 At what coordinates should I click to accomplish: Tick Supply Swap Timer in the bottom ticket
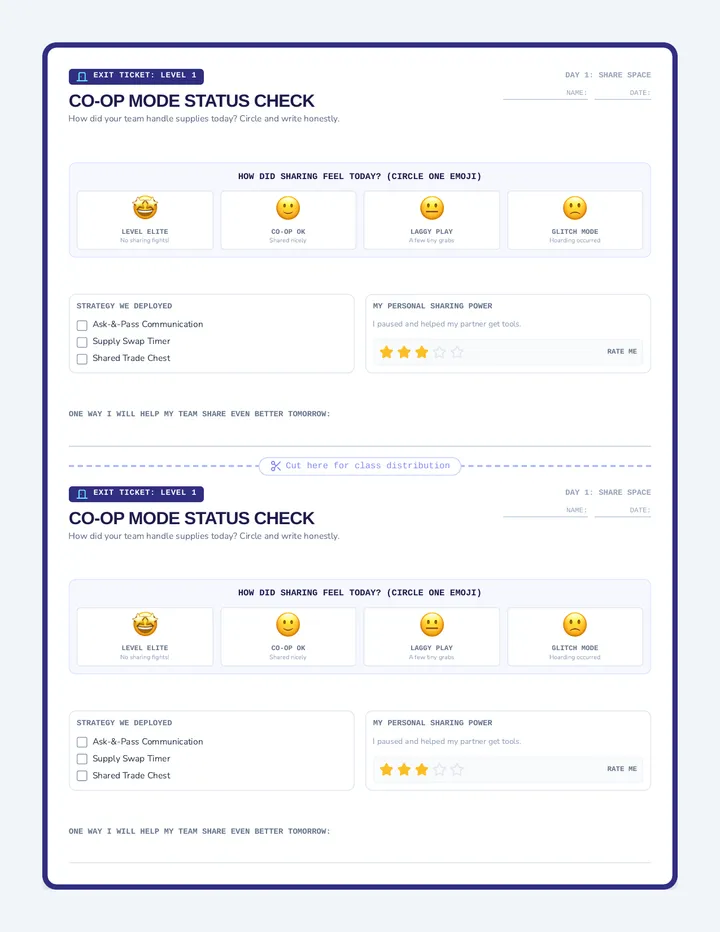click(x=82, y=759)
